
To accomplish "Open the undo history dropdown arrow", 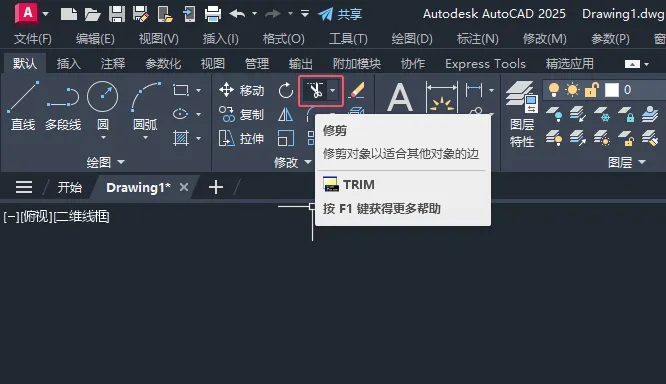I will (x=254, y=14).
